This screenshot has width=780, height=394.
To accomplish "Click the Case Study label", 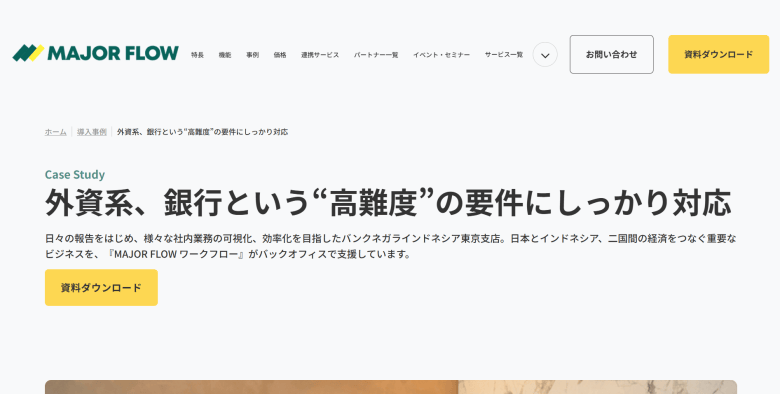I will coord(75,175).
